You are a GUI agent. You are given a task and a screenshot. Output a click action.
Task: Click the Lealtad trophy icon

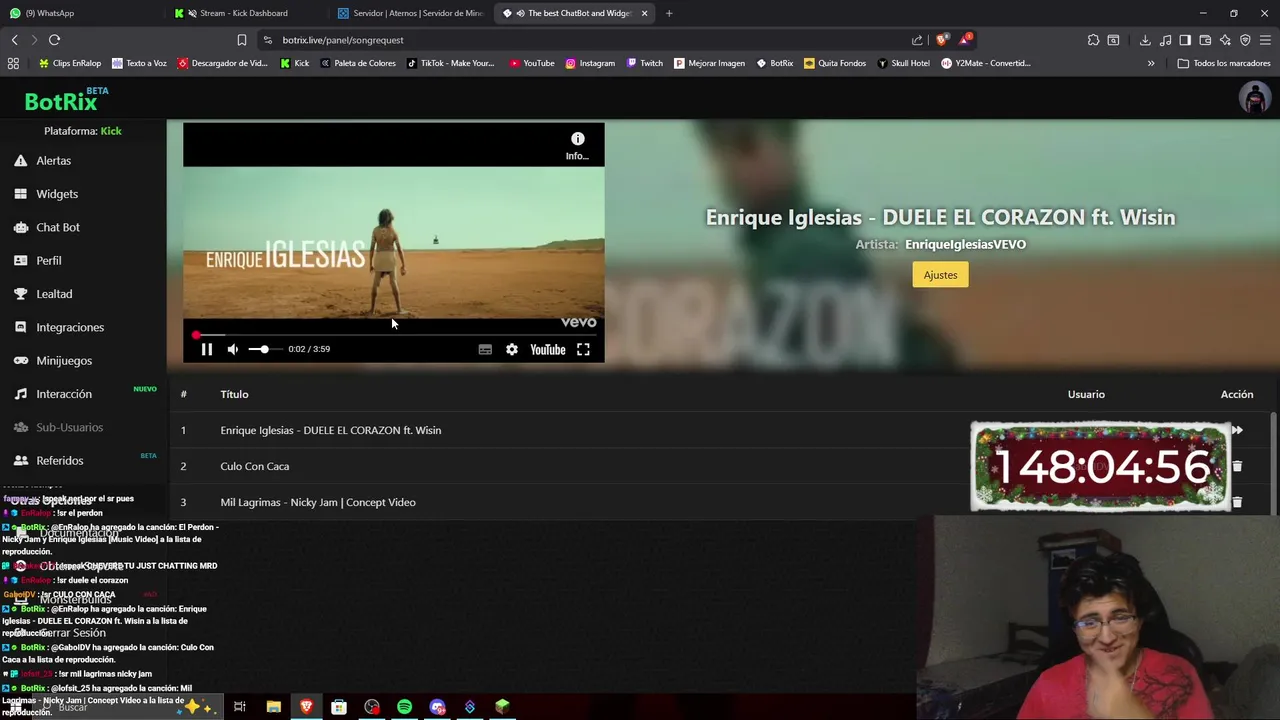pyautogui.click(x=20, y=294)
